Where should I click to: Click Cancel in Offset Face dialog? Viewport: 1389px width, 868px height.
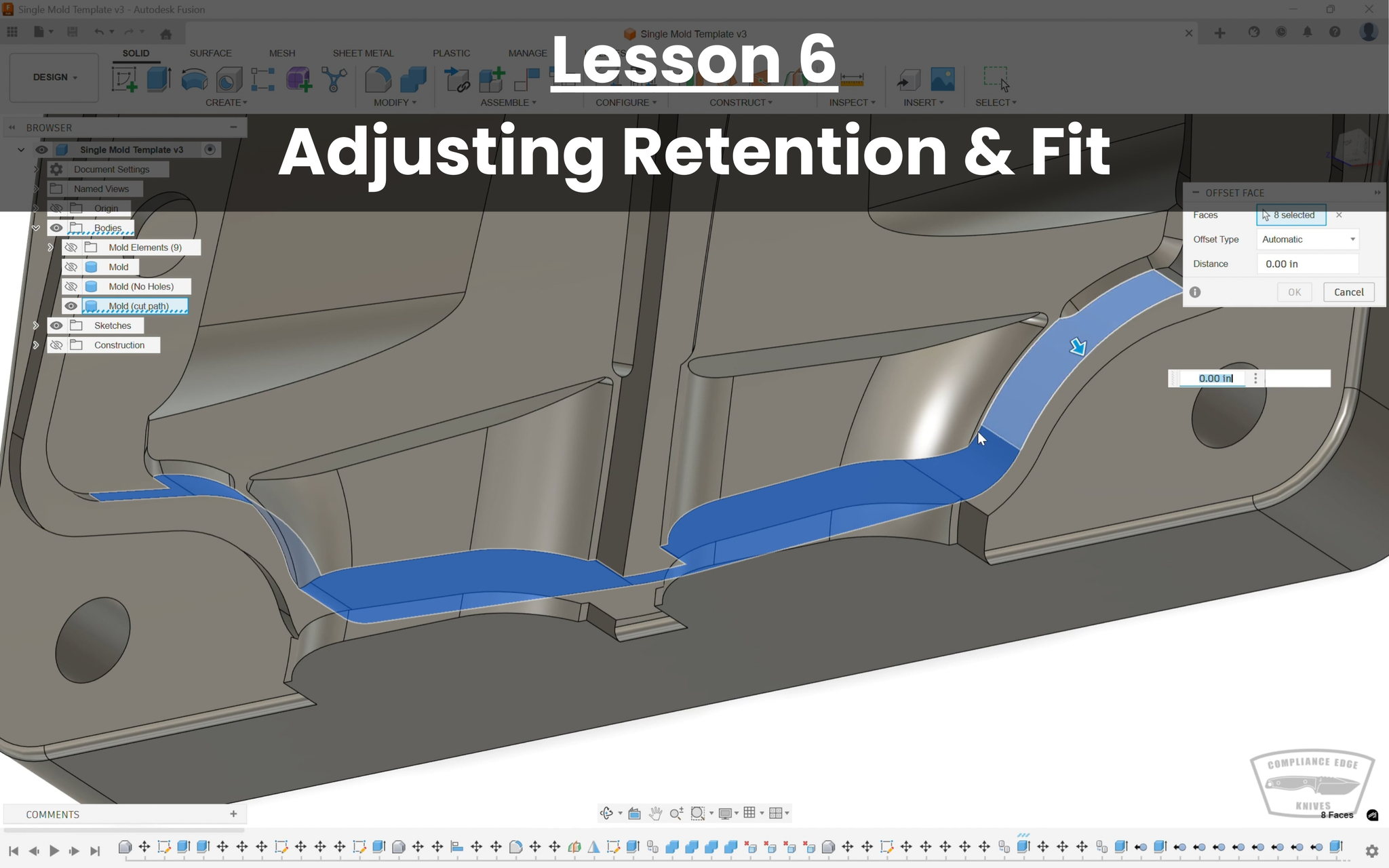(1348, 292)
